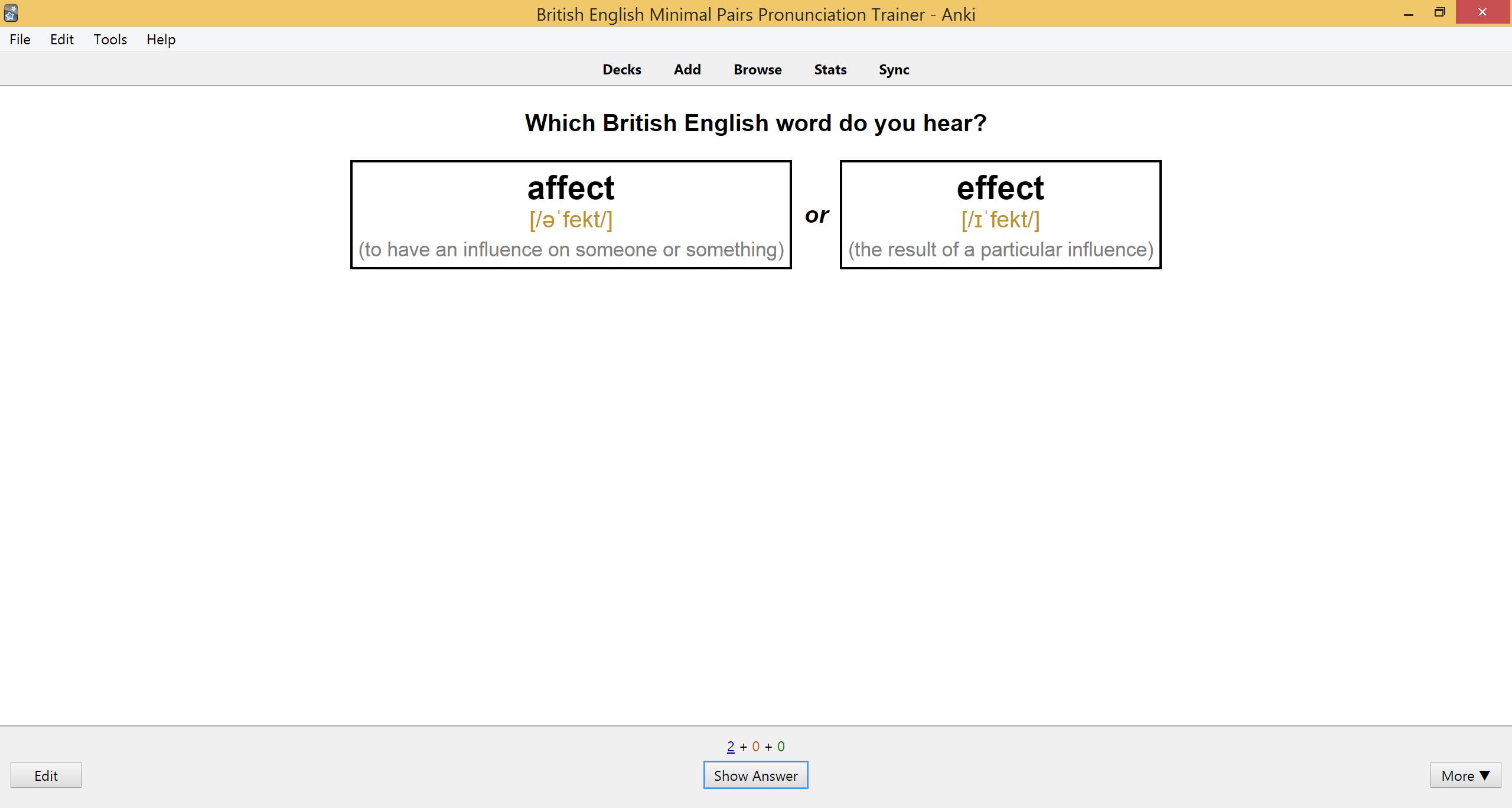Open the Help menu

click(161, 40)
